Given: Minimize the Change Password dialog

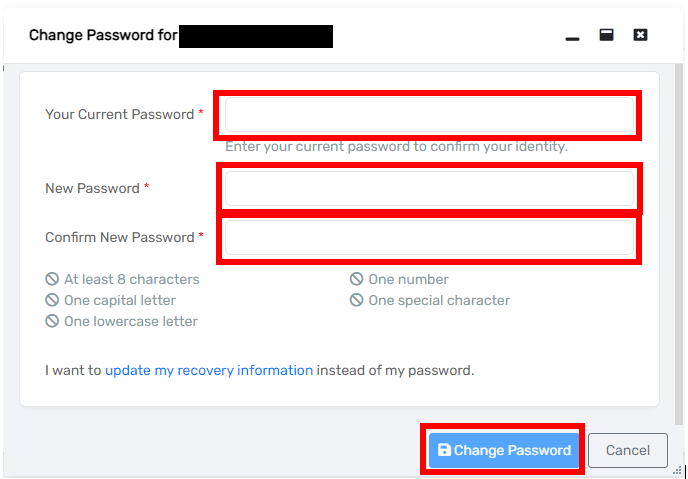Looking at the screenshot, I should pyautogui.click(x=573, y=36).
